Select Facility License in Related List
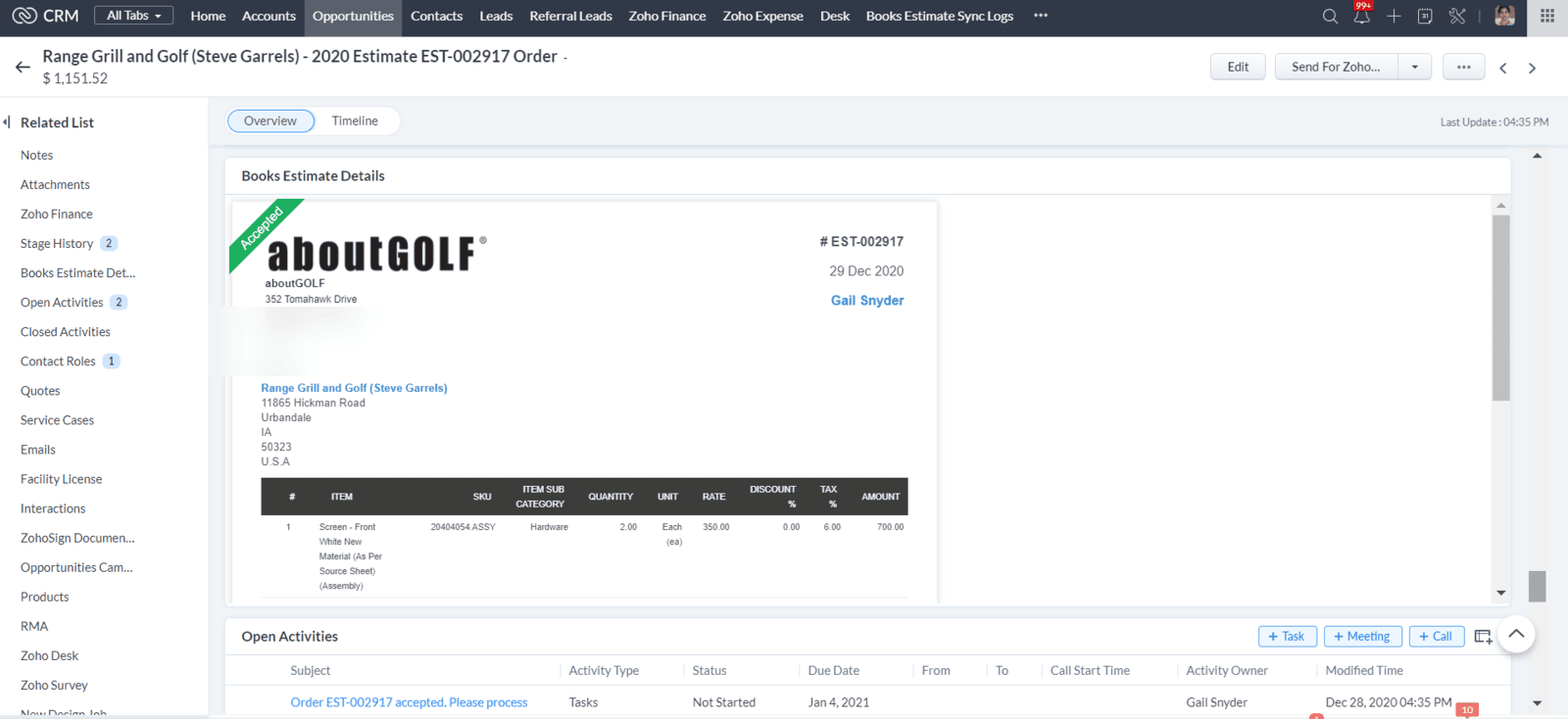1568x719 pixels. pyautogui.click(x=61, y=478)
